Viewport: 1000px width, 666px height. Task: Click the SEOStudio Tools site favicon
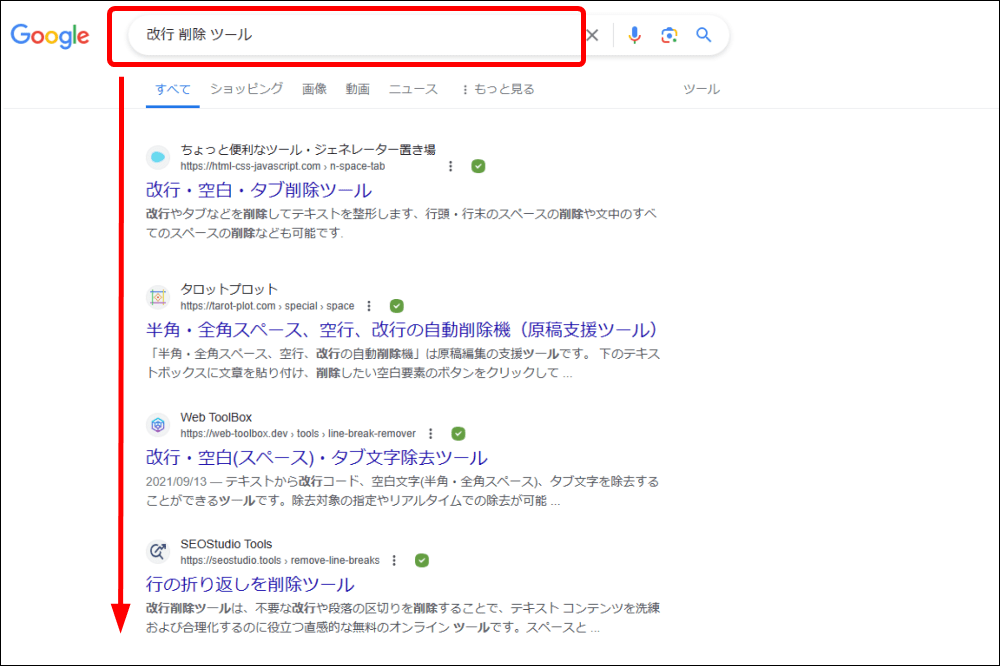(x=158, y=551)
